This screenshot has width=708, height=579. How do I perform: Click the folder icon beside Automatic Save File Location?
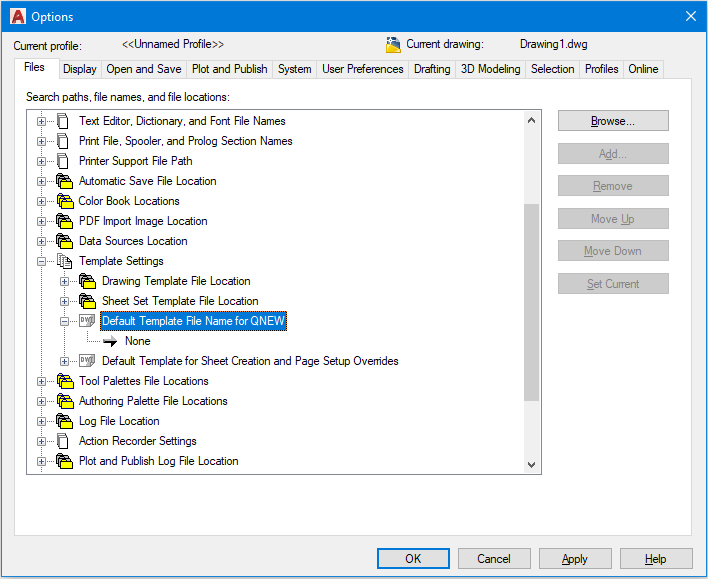point(64,181)
